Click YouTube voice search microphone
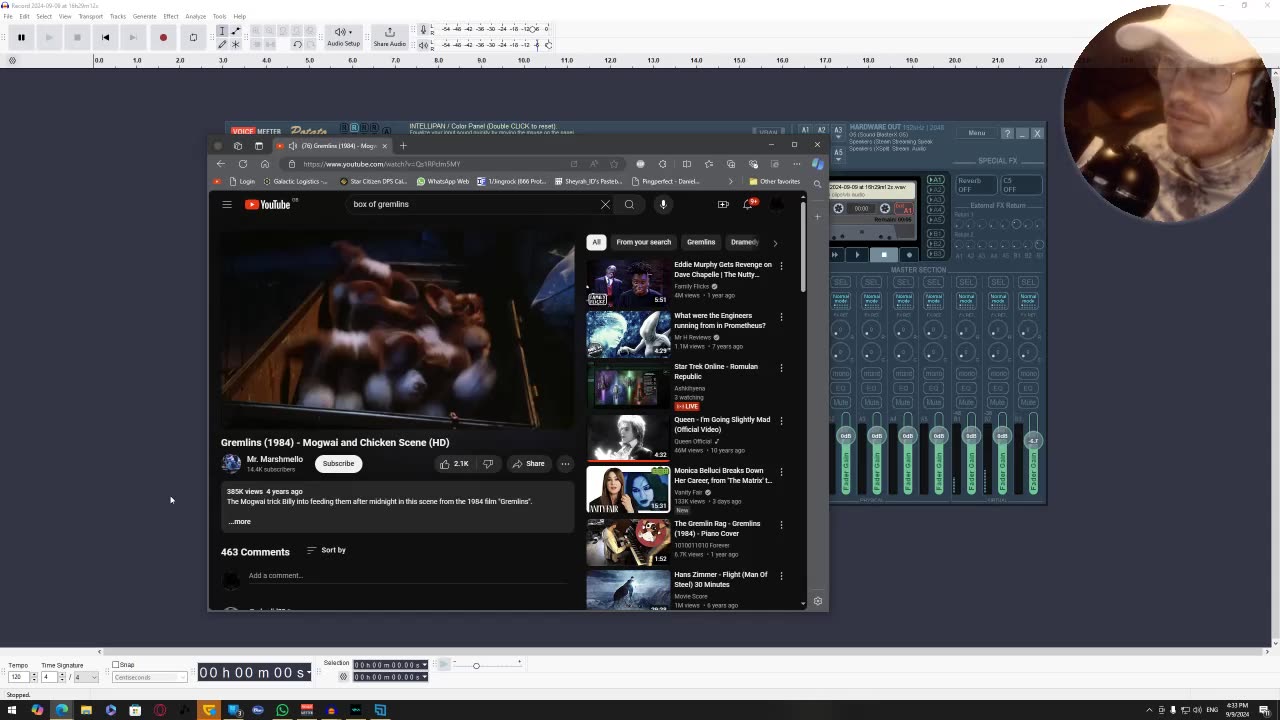This screenshot has width=1280, height=720. [x=663, y=204]
